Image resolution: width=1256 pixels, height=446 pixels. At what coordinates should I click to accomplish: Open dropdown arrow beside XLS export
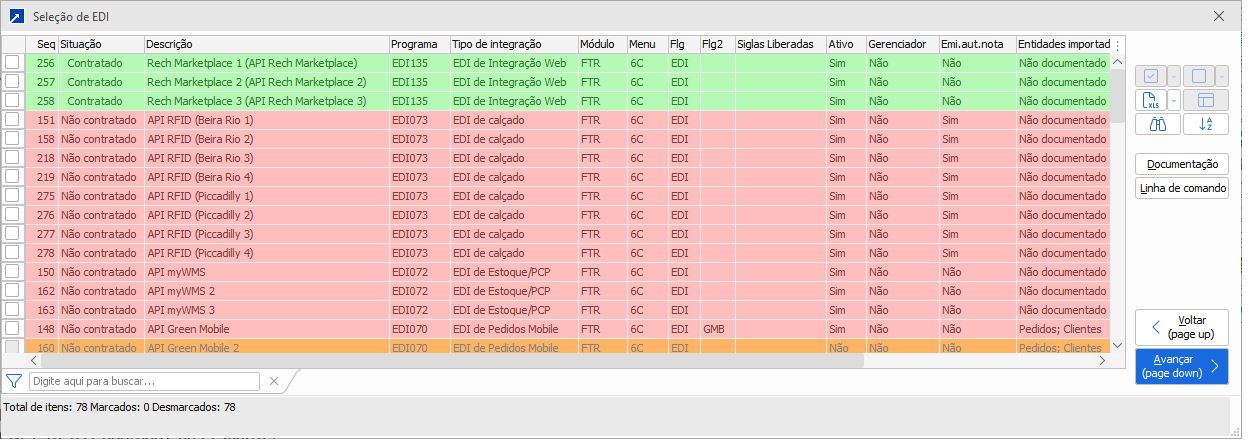[x=1173, y=100]
